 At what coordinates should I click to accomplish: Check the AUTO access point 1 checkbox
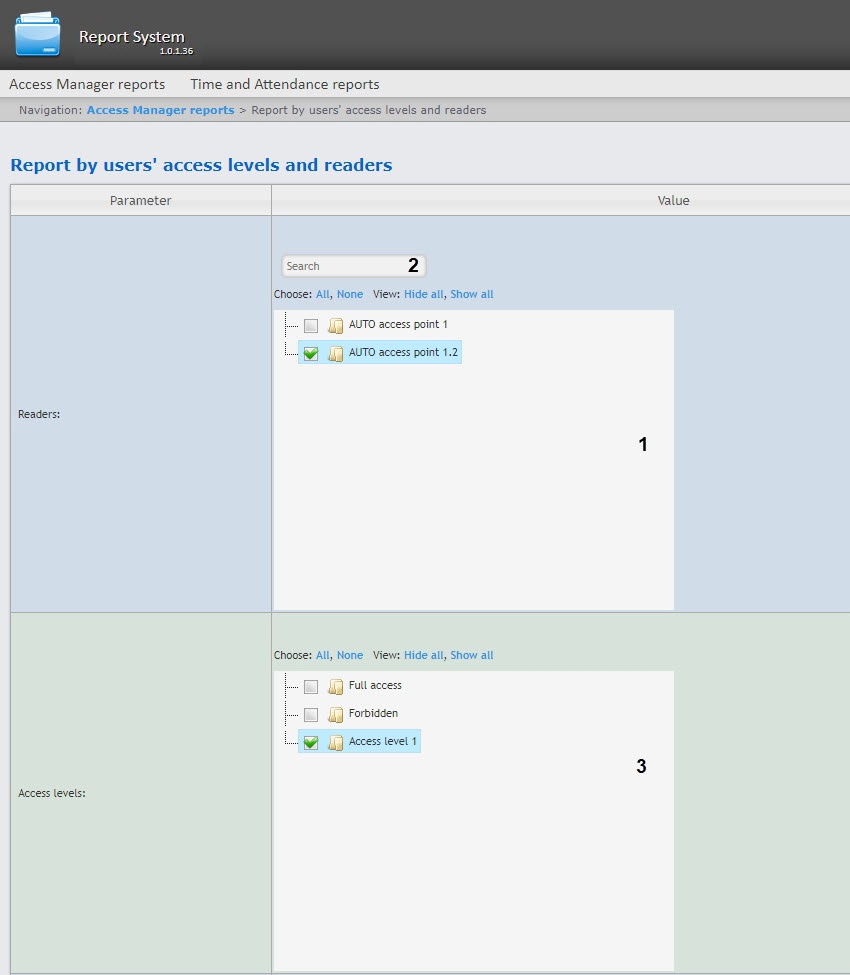pos(311,326)
